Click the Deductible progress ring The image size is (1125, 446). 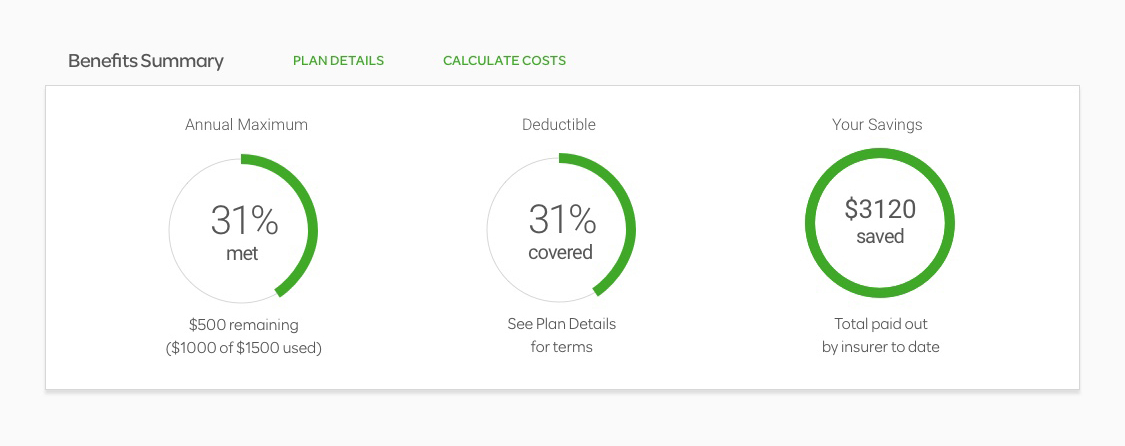click(x=561, y=227)
